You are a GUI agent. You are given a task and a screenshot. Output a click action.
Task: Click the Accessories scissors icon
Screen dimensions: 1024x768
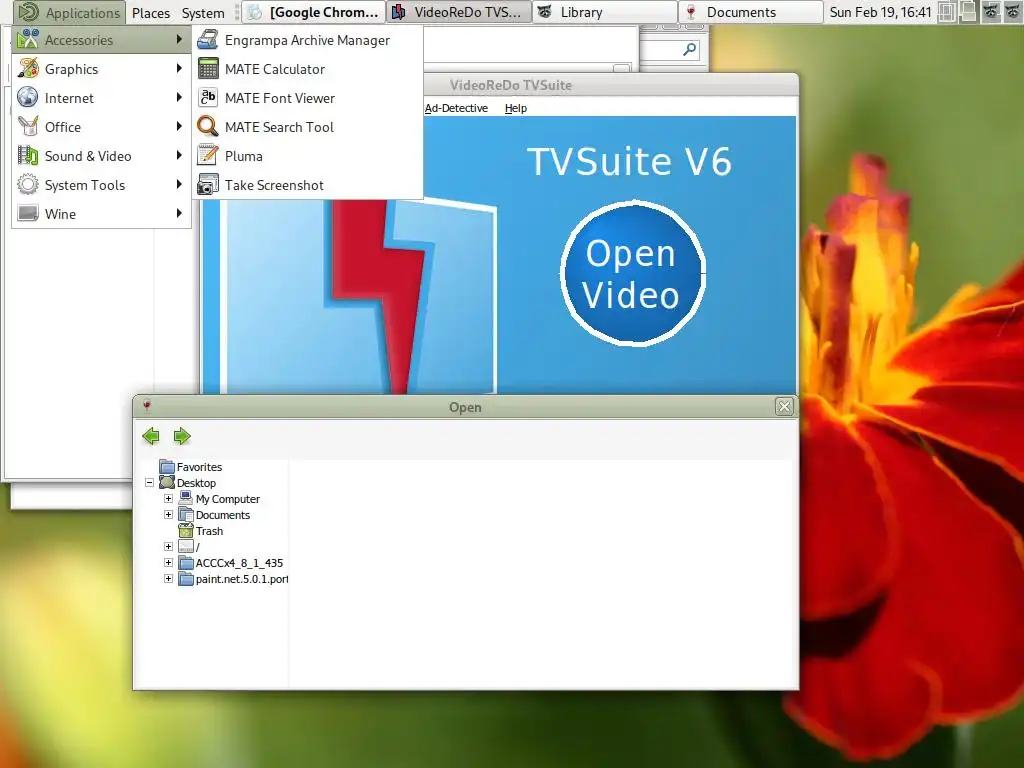click(x=28, y=40)
